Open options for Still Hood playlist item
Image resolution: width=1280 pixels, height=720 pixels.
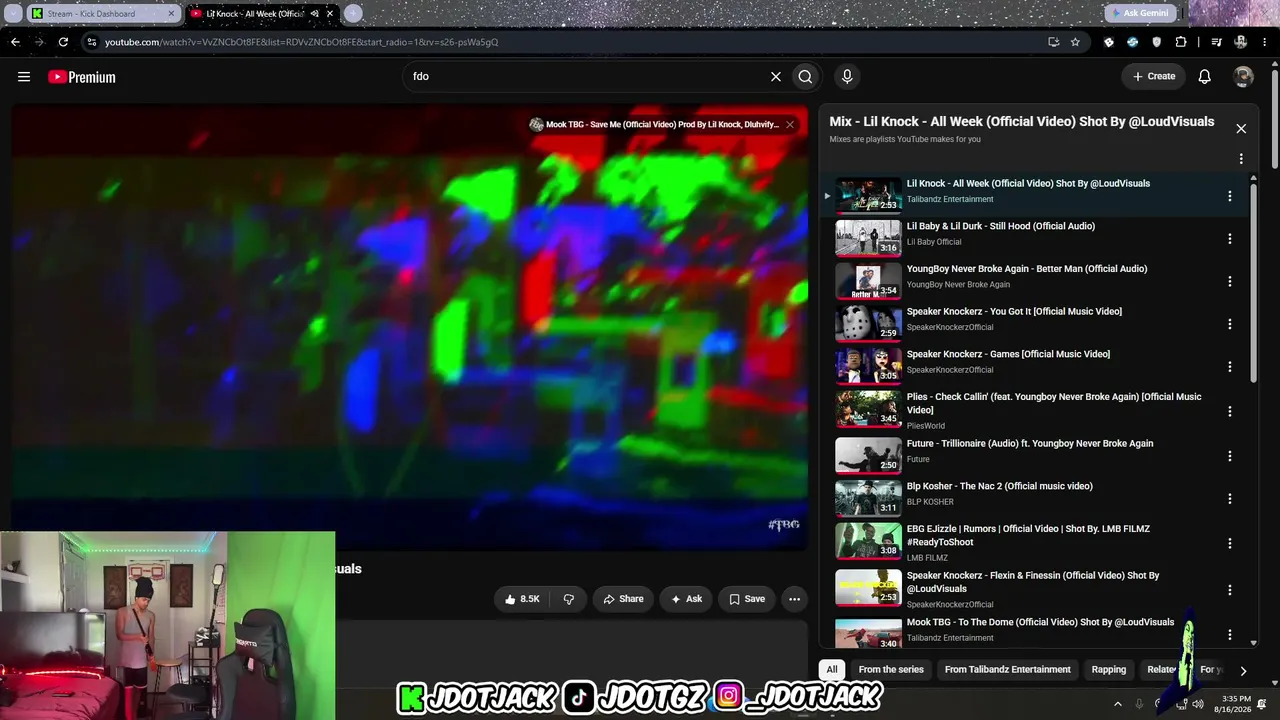[x=1230, y=239]
